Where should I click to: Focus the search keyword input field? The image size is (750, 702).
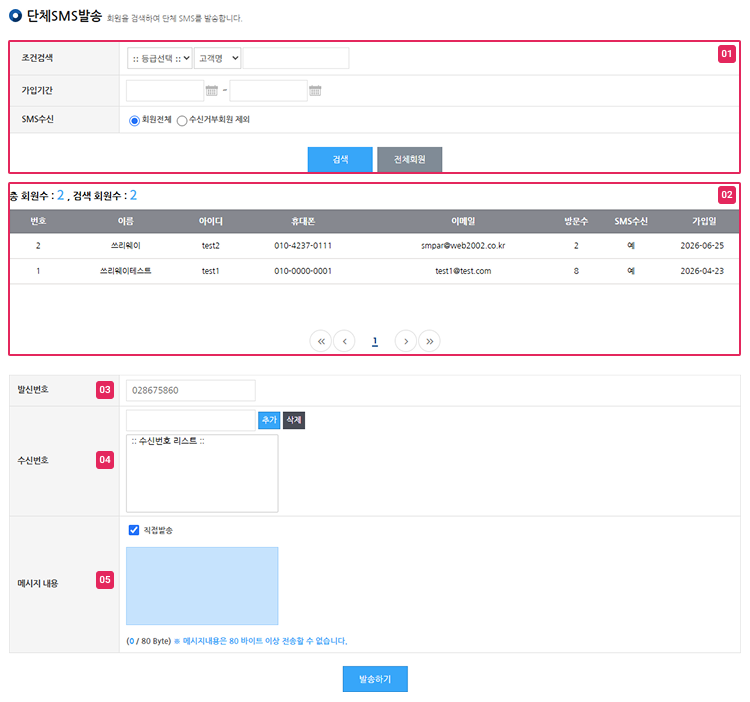click(296, 58)
